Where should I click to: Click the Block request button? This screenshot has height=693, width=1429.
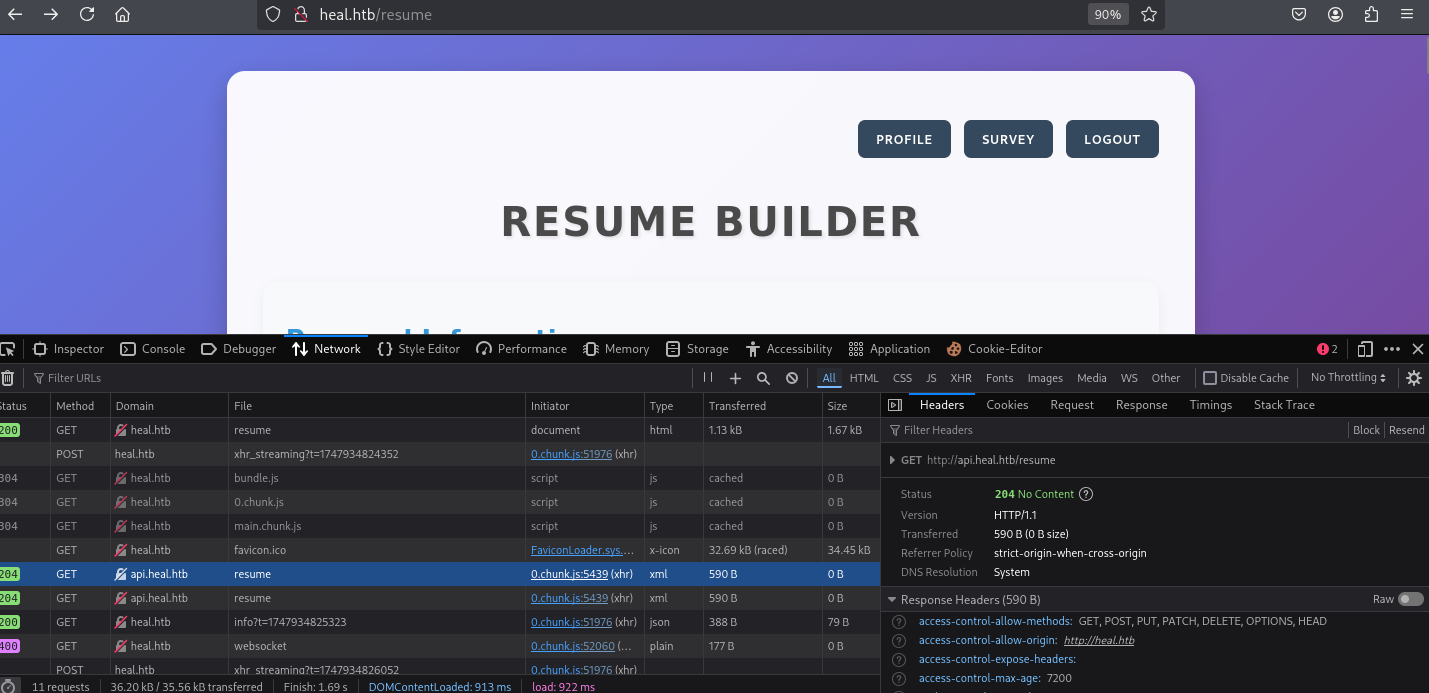(x=1366, y=430)
